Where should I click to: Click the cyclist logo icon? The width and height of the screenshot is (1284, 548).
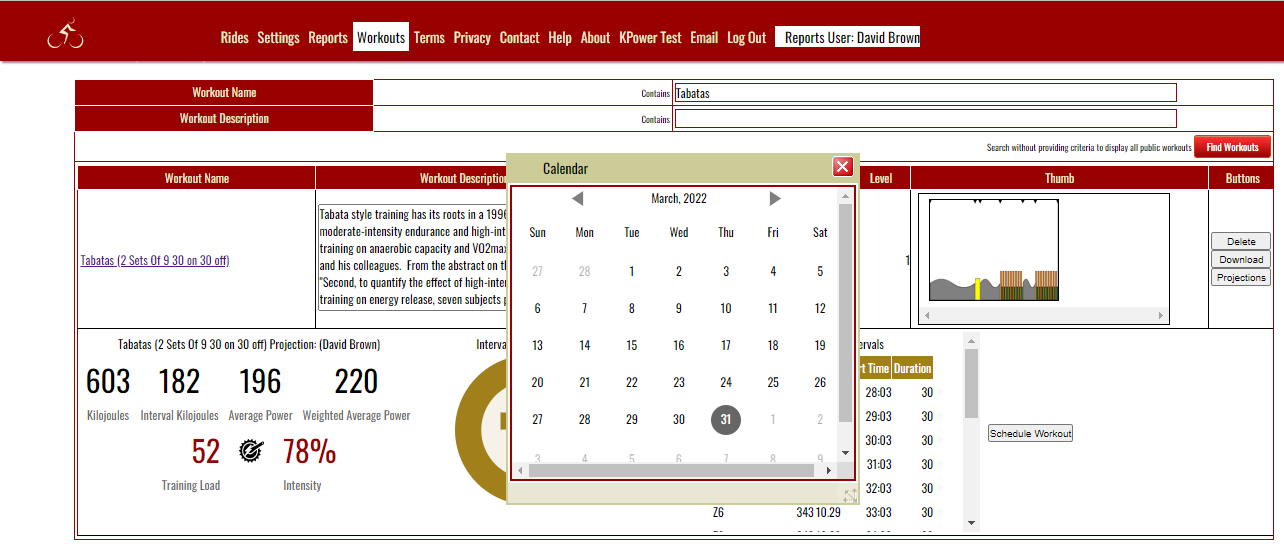pos(65,35)
